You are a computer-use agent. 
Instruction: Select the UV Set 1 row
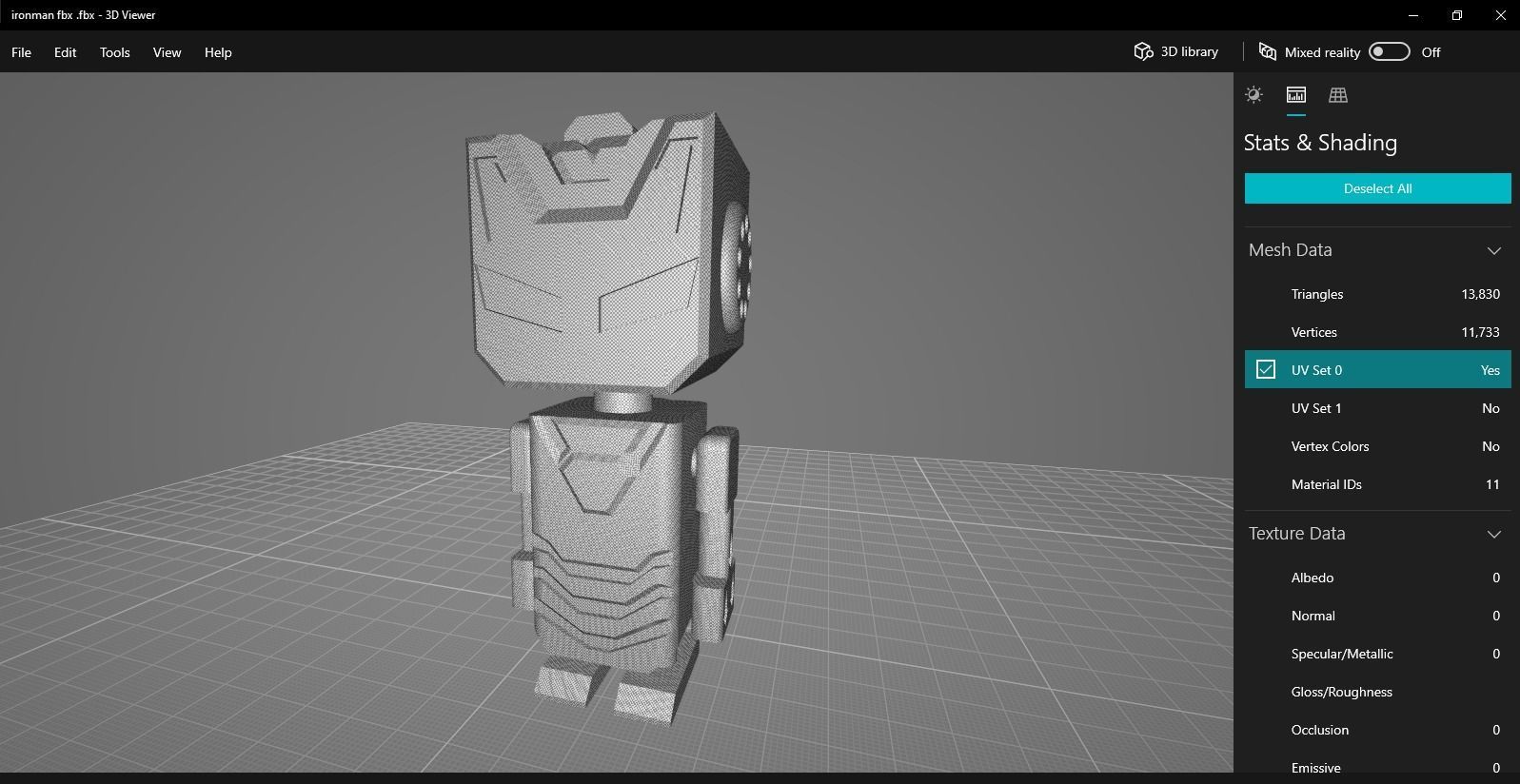tap(1377, 408)
